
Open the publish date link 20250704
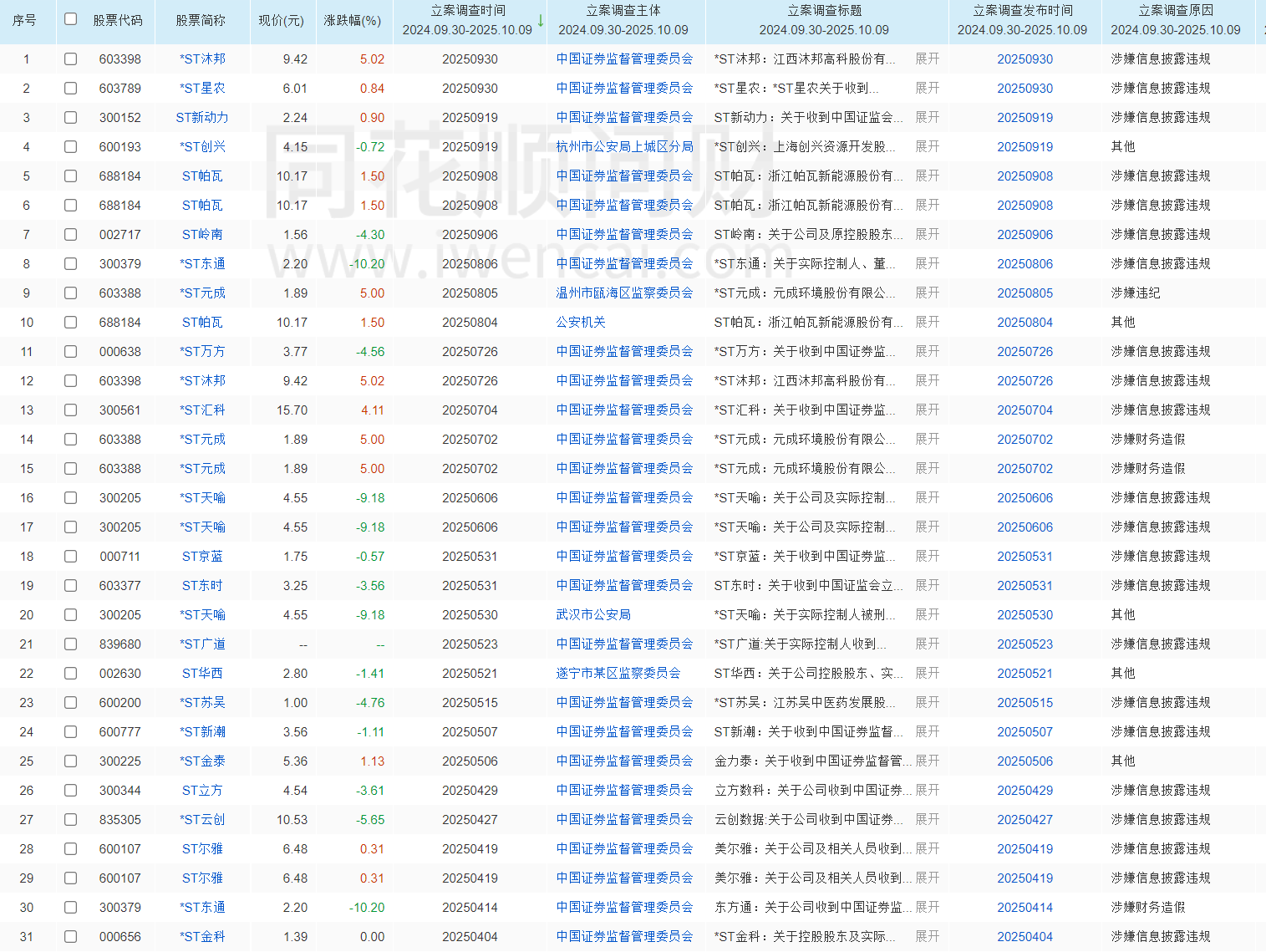1025,410
